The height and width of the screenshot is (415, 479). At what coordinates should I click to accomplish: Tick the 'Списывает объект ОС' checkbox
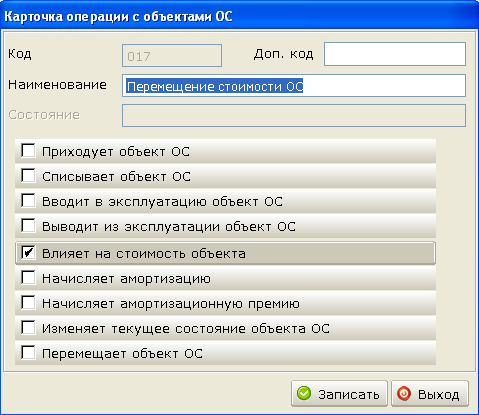(x=28, y=175)
